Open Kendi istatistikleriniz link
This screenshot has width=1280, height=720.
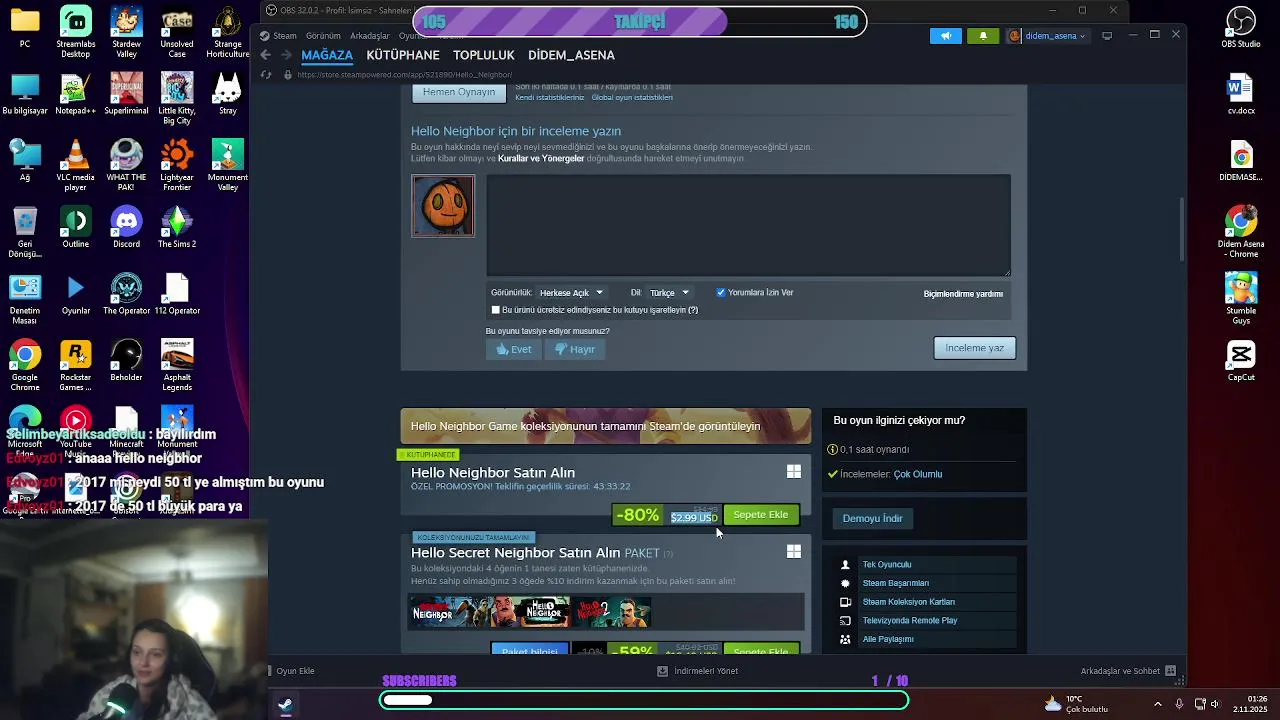point(549,98)
